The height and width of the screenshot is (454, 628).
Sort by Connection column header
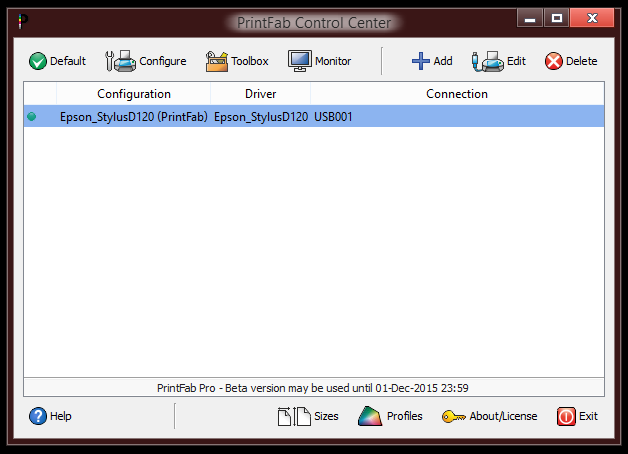pyautogui.click(x=457, y=94)
